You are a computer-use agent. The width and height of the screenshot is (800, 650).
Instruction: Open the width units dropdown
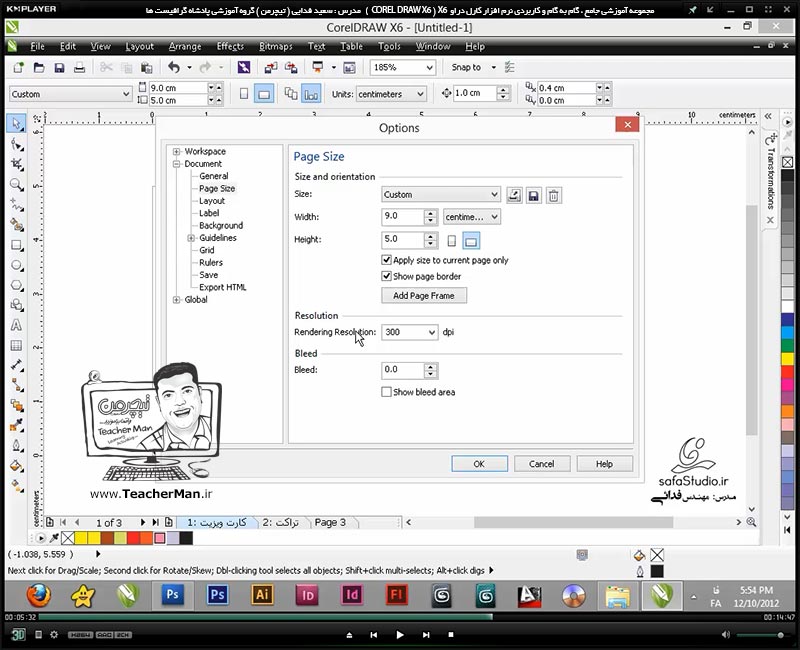[471, 217]
